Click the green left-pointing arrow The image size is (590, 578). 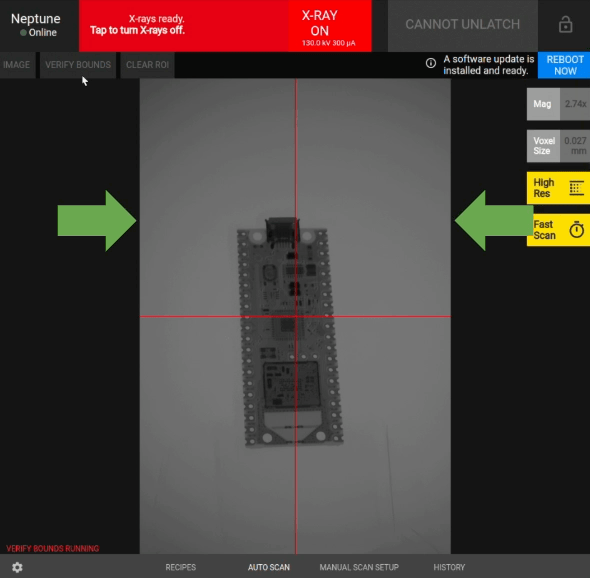tap(494, 221)
